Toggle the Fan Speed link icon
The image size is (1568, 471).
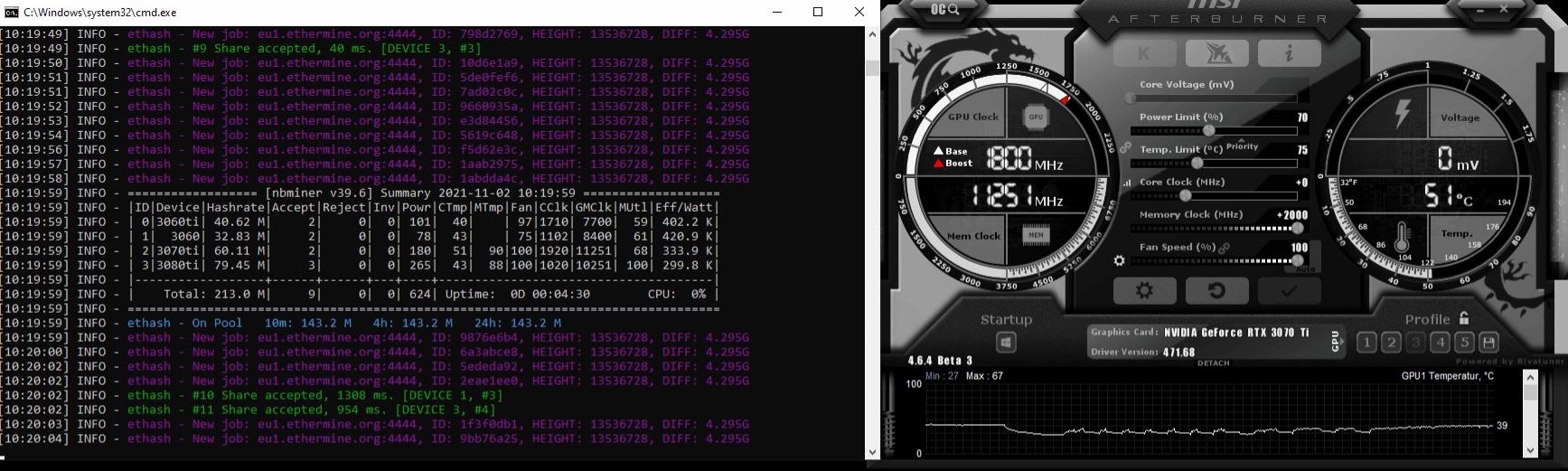1225,248
